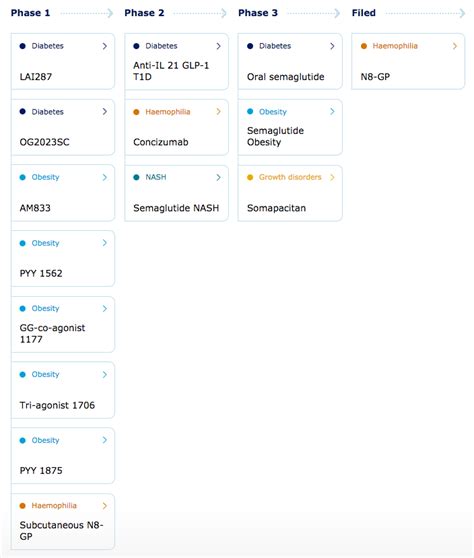Image resolution: width=474 pixels, height=558 pixels.
Task: Select the Phase 3 column header
Action: [258, 13]
